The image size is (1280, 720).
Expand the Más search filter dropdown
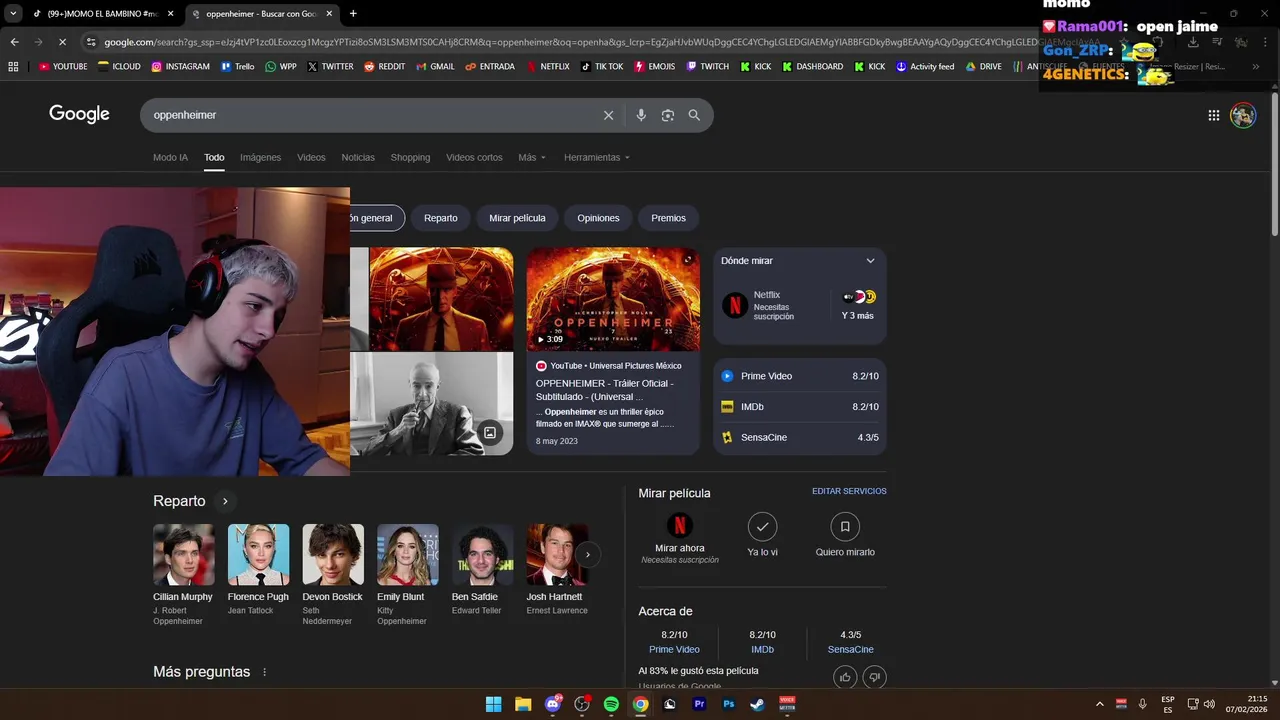pyautogui.click(x=532, y=157)
